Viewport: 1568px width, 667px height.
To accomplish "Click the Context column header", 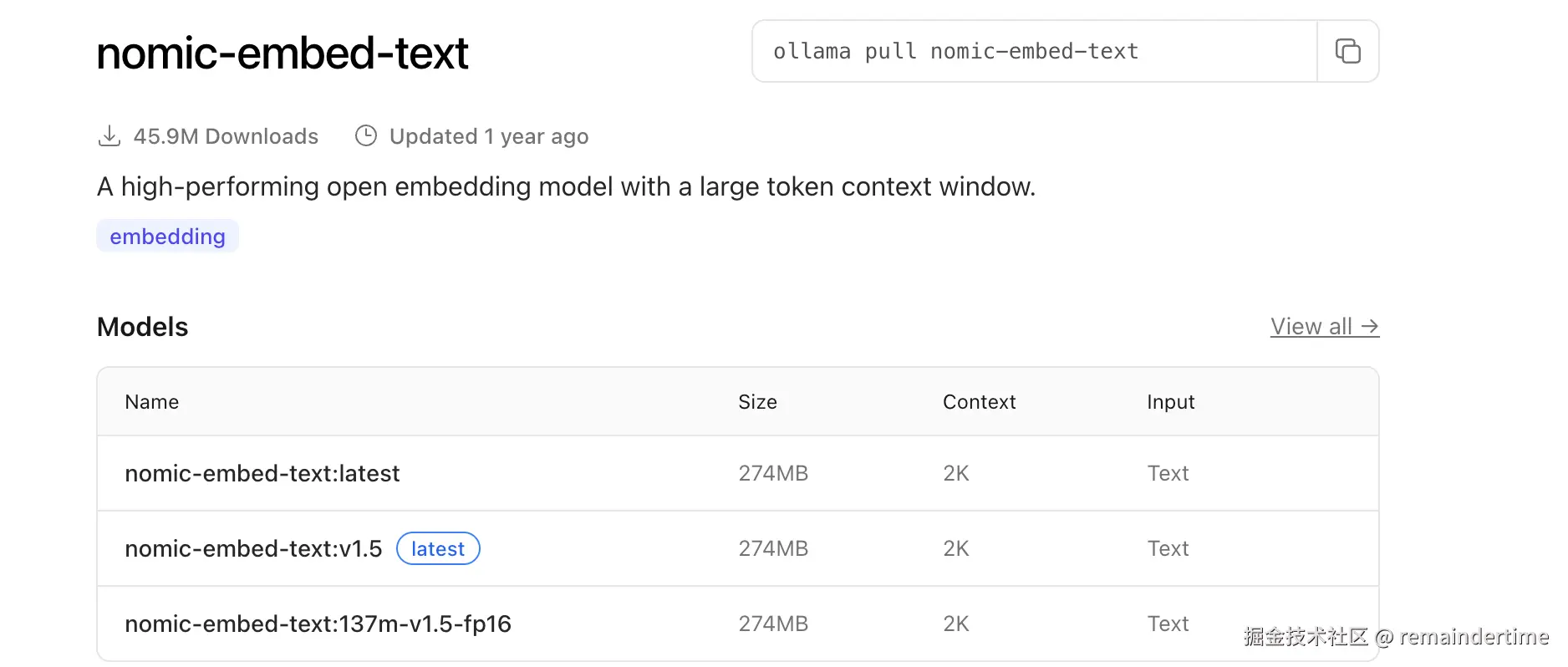I will pyautogui.click(x=979, y=402).
